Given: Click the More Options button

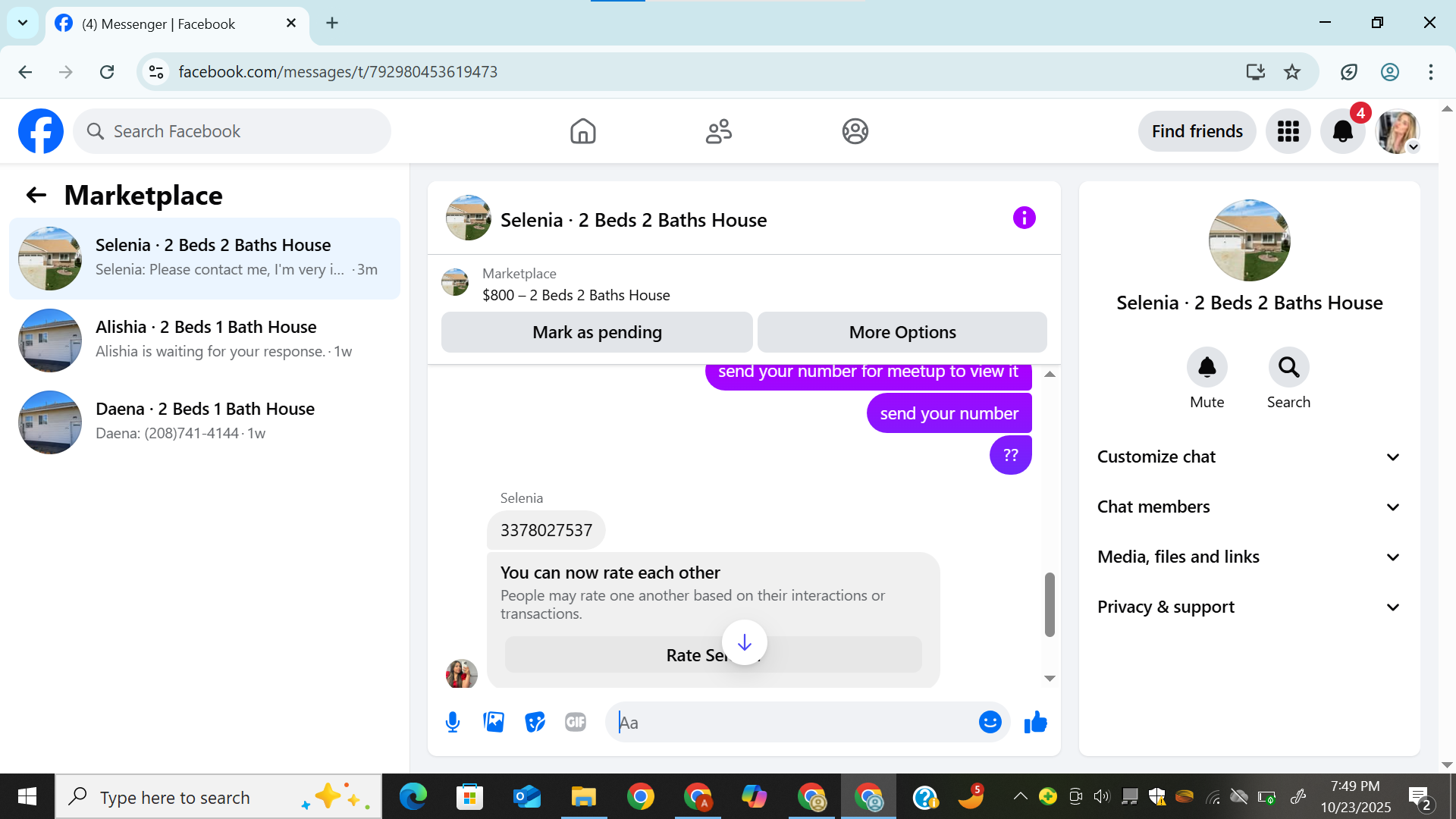Looking at the screenshot, I should (x=902, y=332).
